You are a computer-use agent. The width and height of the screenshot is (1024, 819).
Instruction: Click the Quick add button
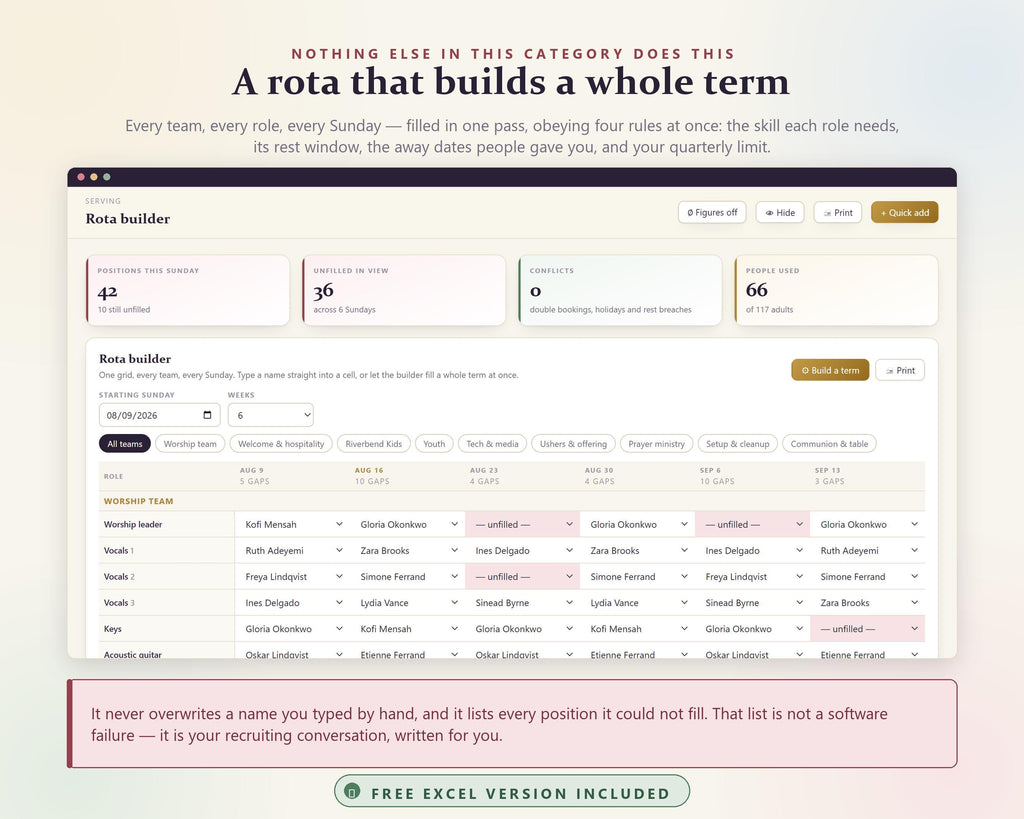[904, 212]
